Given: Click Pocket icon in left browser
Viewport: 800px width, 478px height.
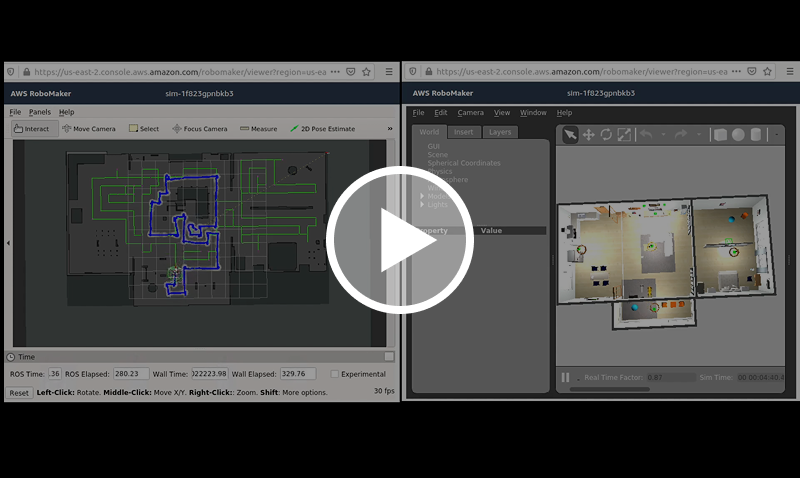Looking at the screenshot, I should 351,72.
